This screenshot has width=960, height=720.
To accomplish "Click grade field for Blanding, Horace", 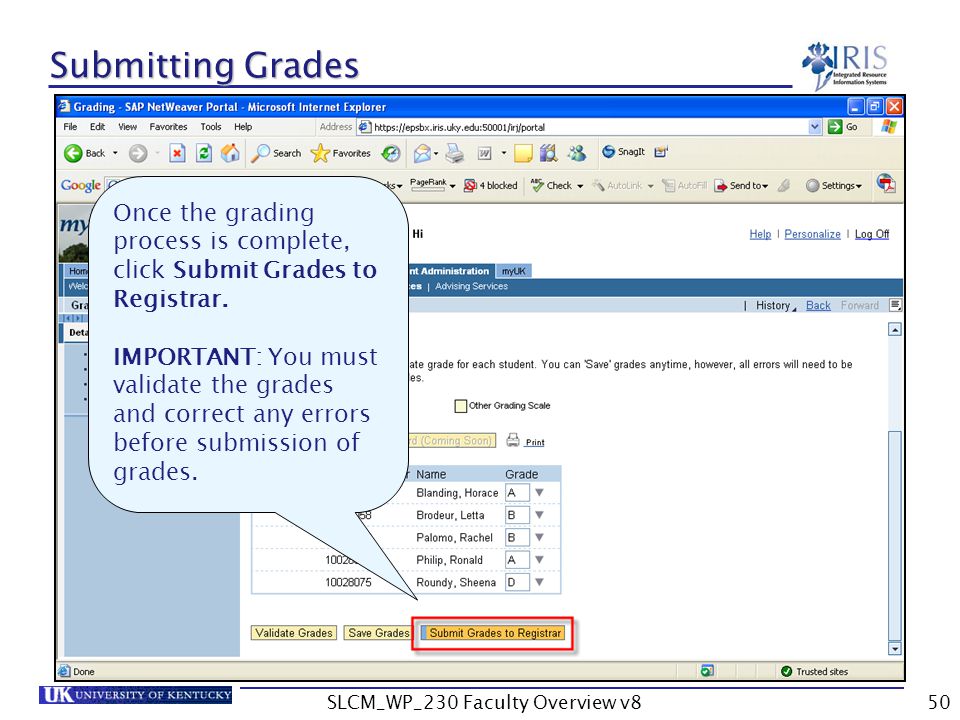I will (x=517, y=493).
